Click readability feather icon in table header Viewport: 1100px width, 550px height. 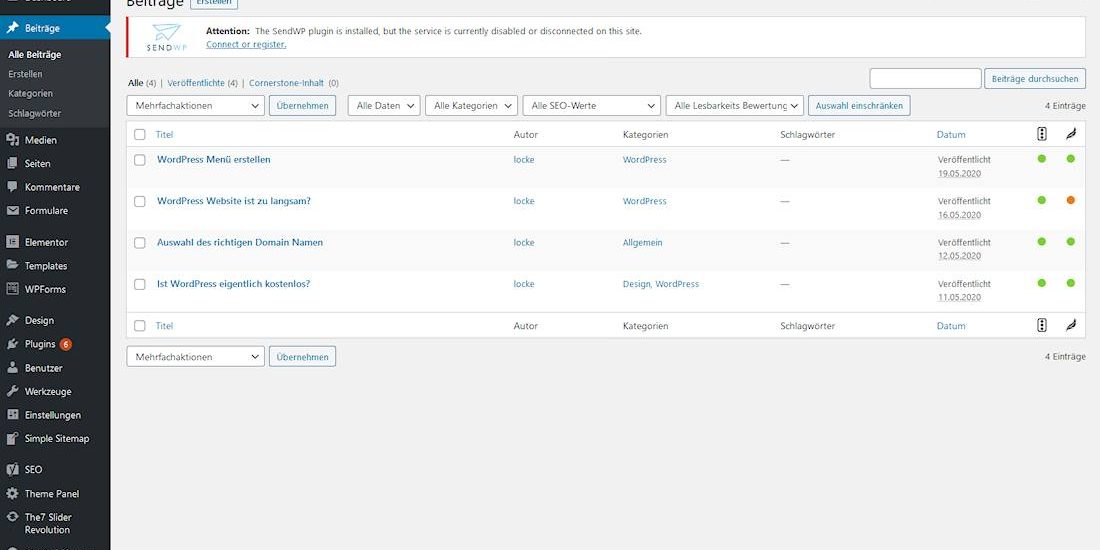1071,134
